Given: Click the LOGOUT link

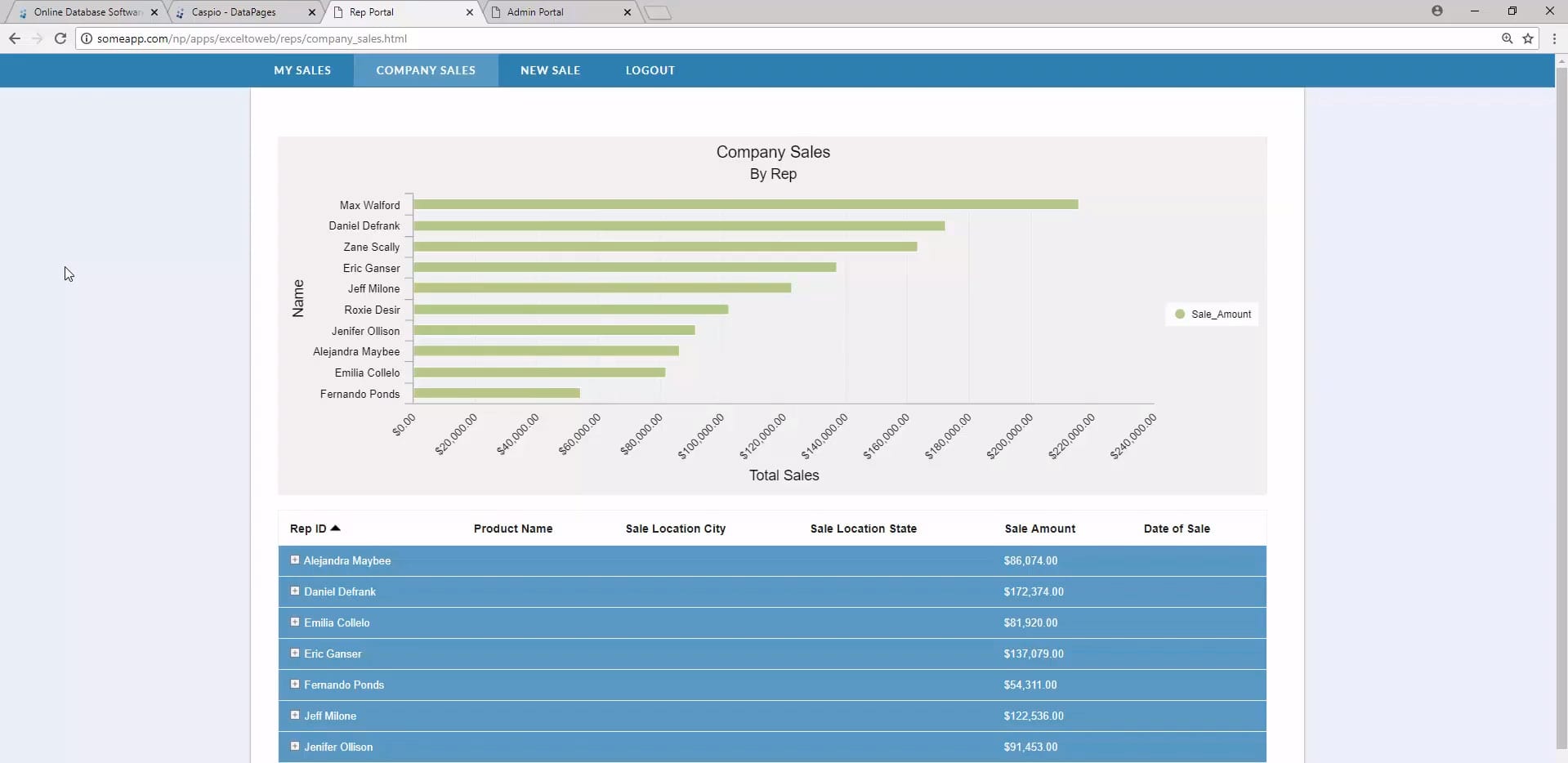Looking at the screenshot, I should [x=650, y=70].
